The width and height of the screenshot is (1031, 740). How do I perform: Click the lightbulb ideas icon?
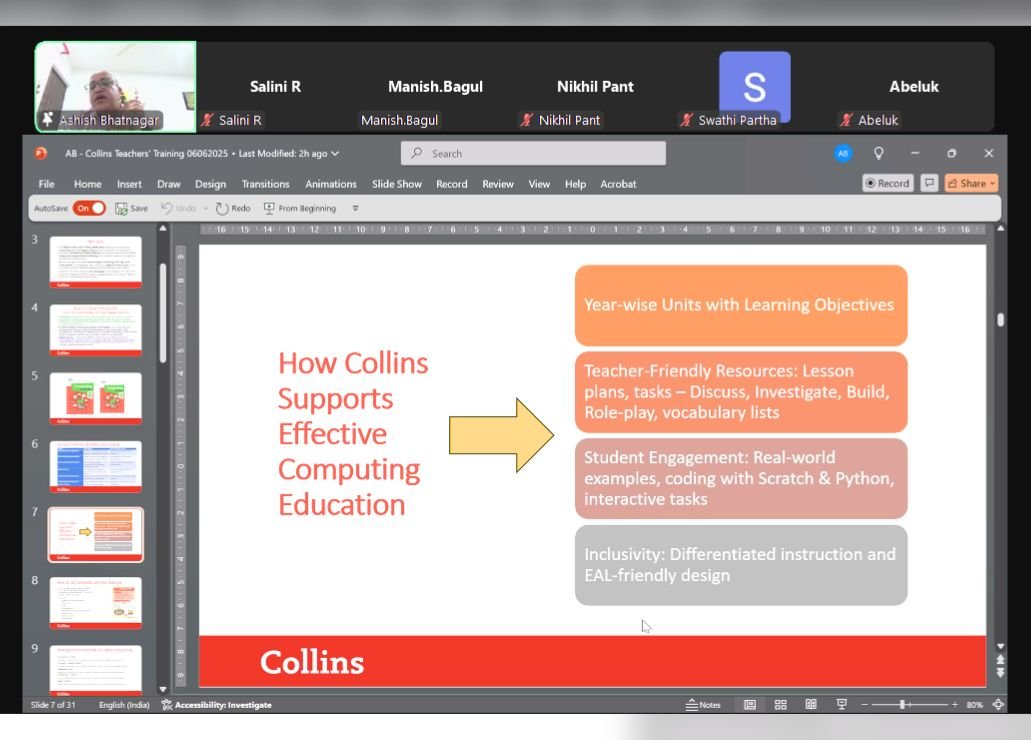tap(878, 153)
